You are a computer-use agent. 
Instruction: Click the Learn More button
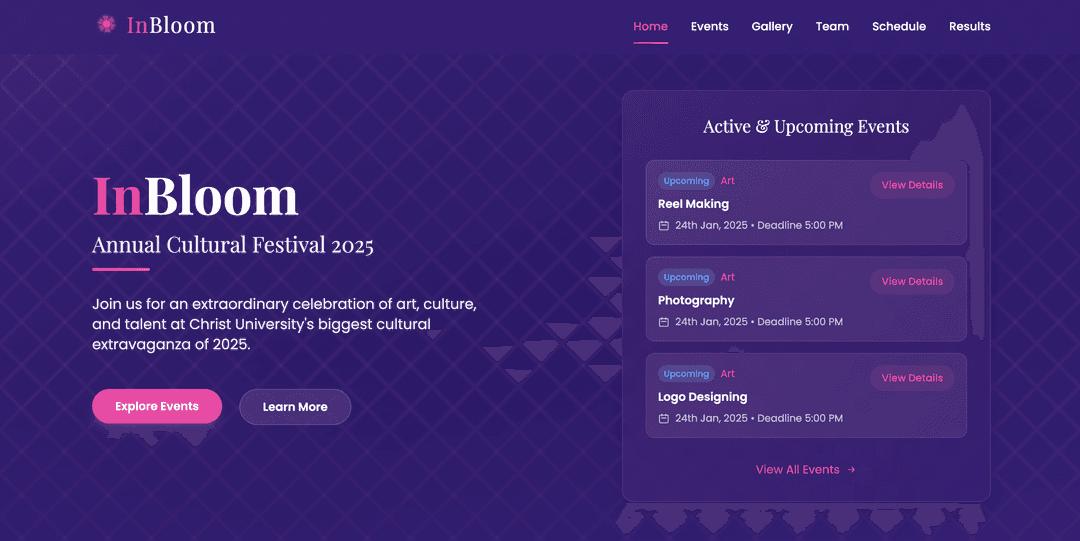295,407
